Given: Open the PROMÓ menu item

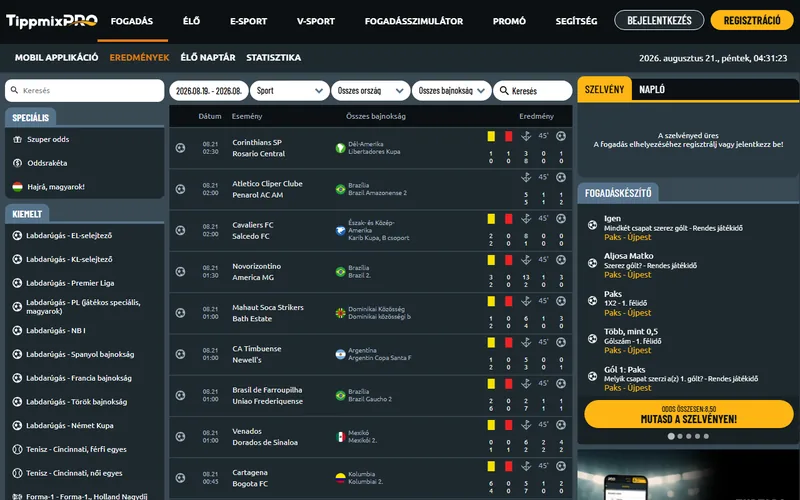Looking at the screenshot, I should click(509, 21).
